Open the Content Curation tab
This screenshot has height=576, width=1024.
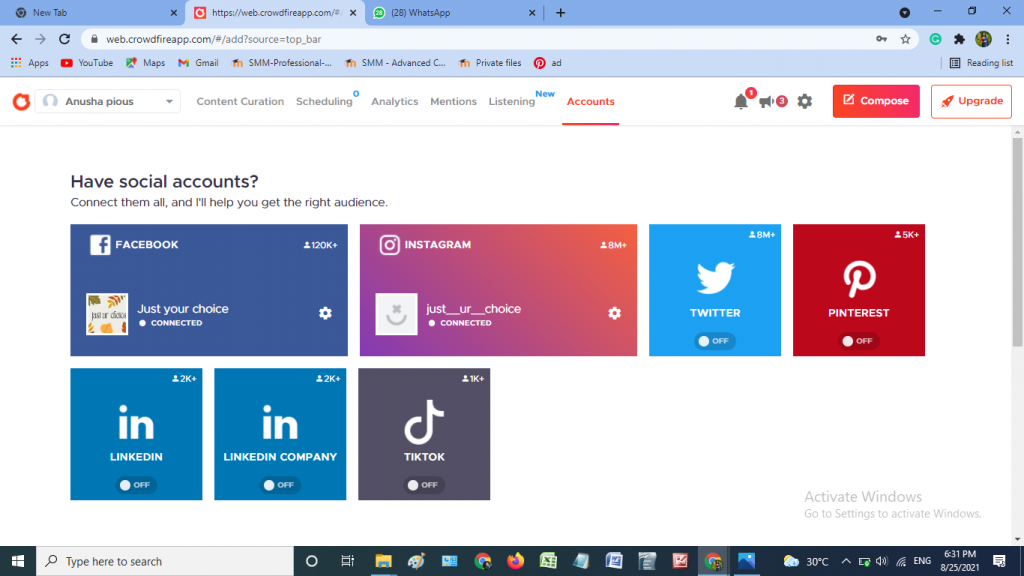240,101
